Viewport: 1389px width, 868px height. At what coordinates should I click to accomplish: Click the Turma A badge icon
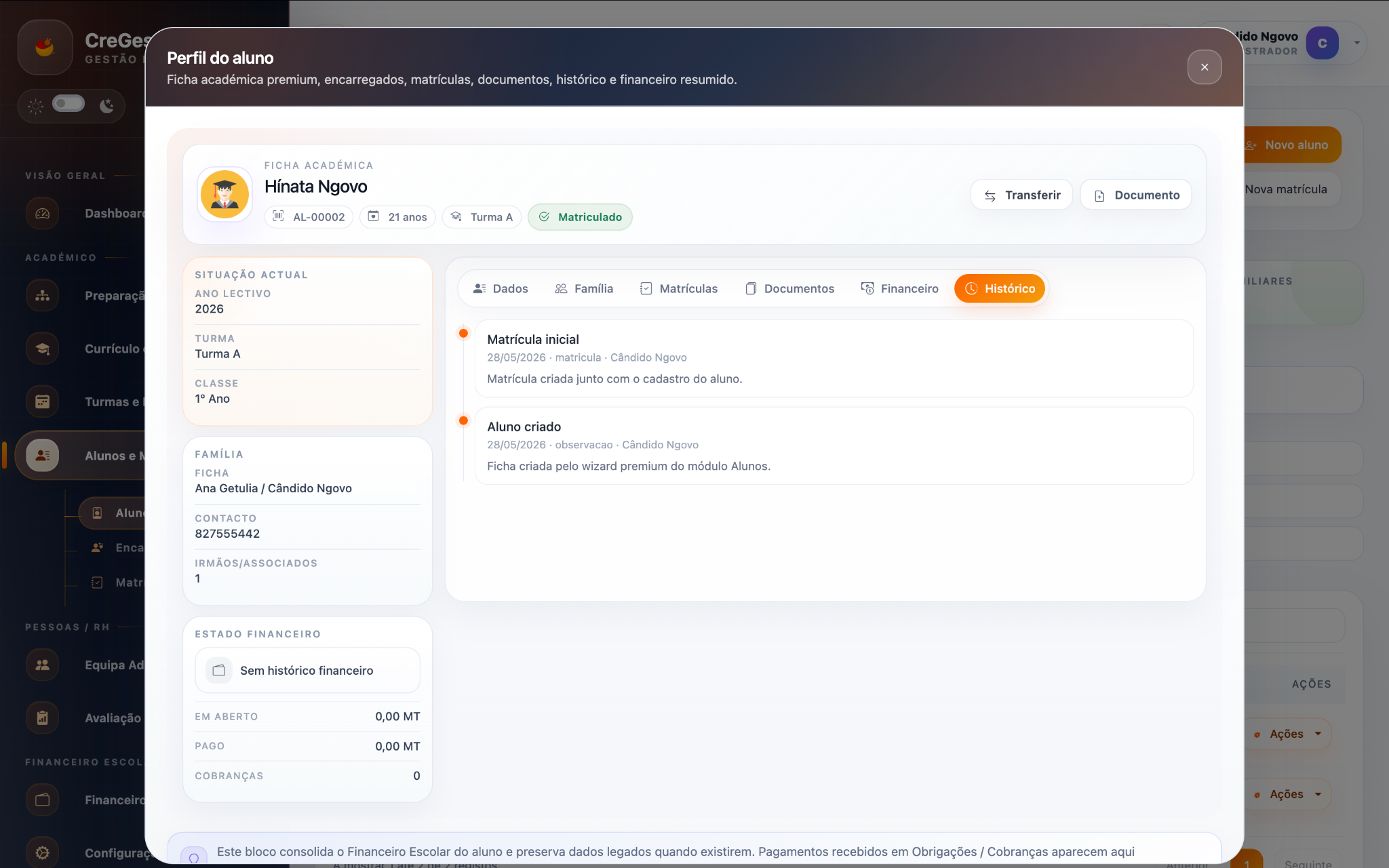click(456, 216)
